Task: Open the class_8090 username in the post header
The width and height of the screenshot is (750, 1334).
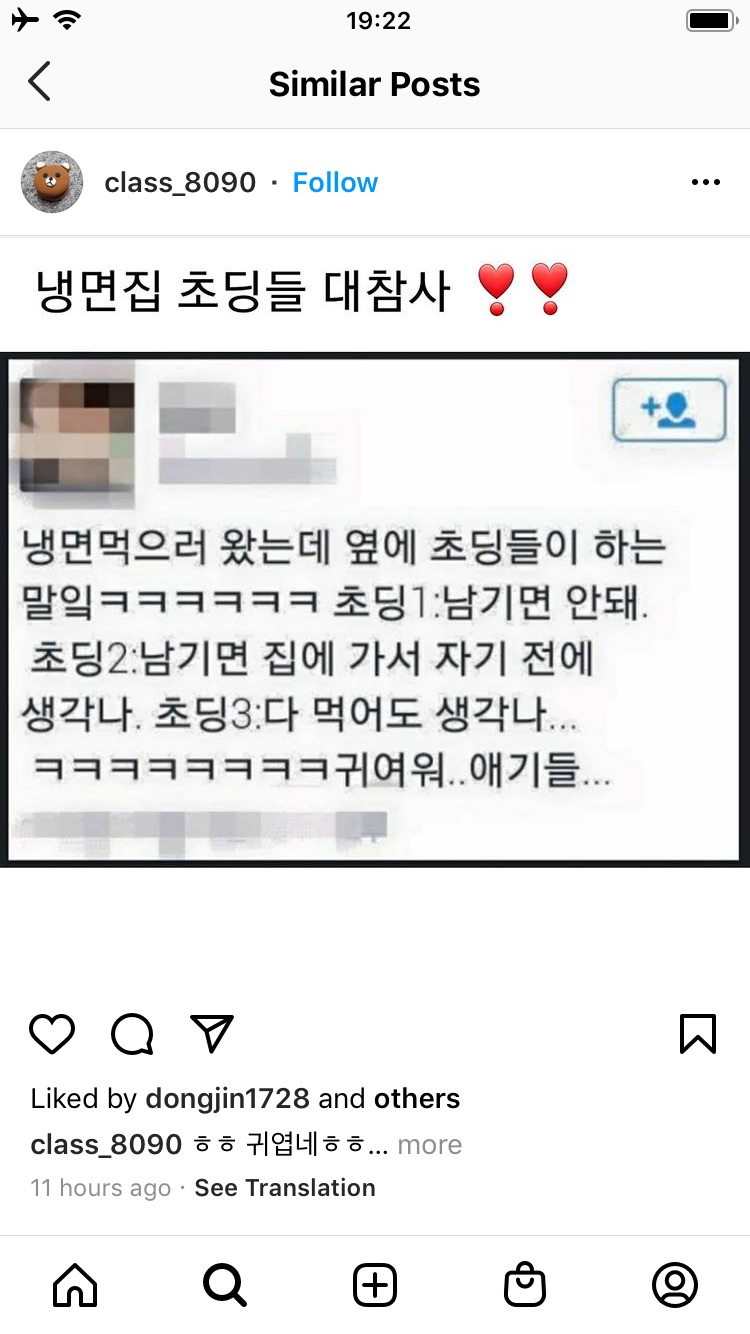Action: coord(180,183)
